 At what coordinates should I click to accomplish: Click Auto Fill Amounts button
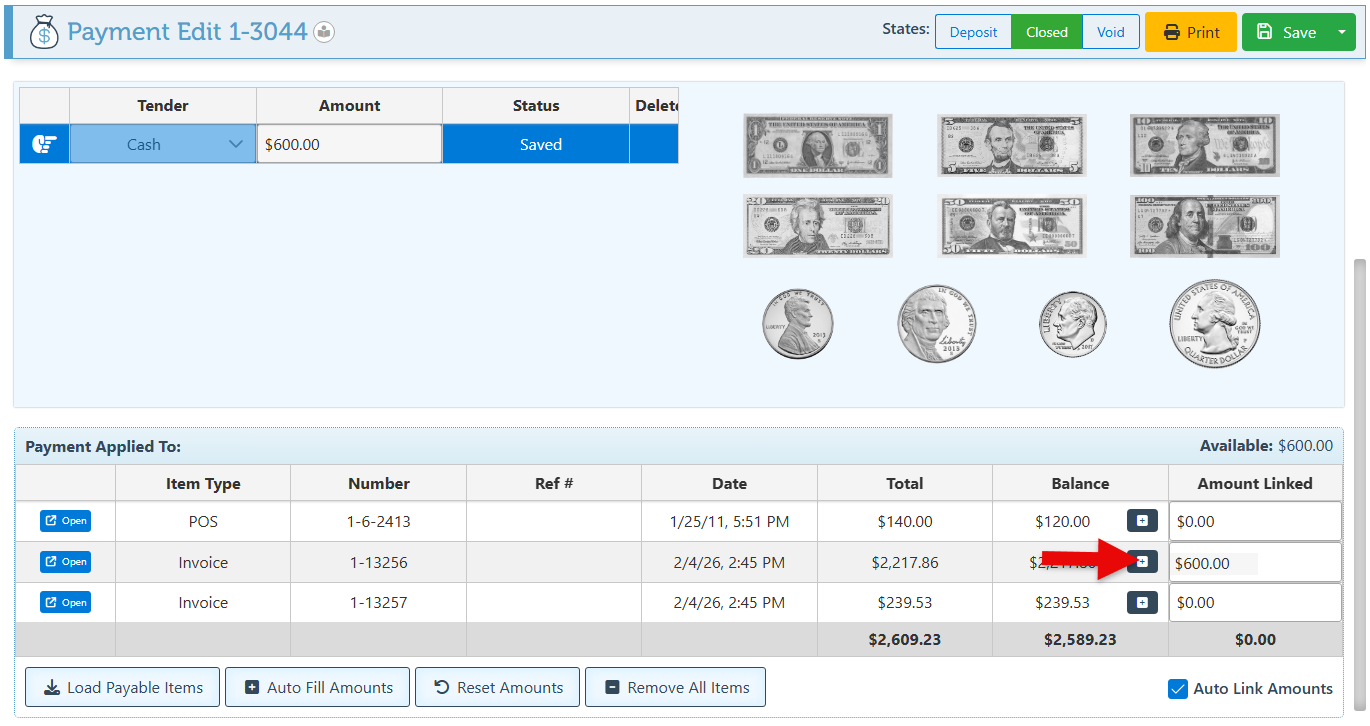pos(317,687)
